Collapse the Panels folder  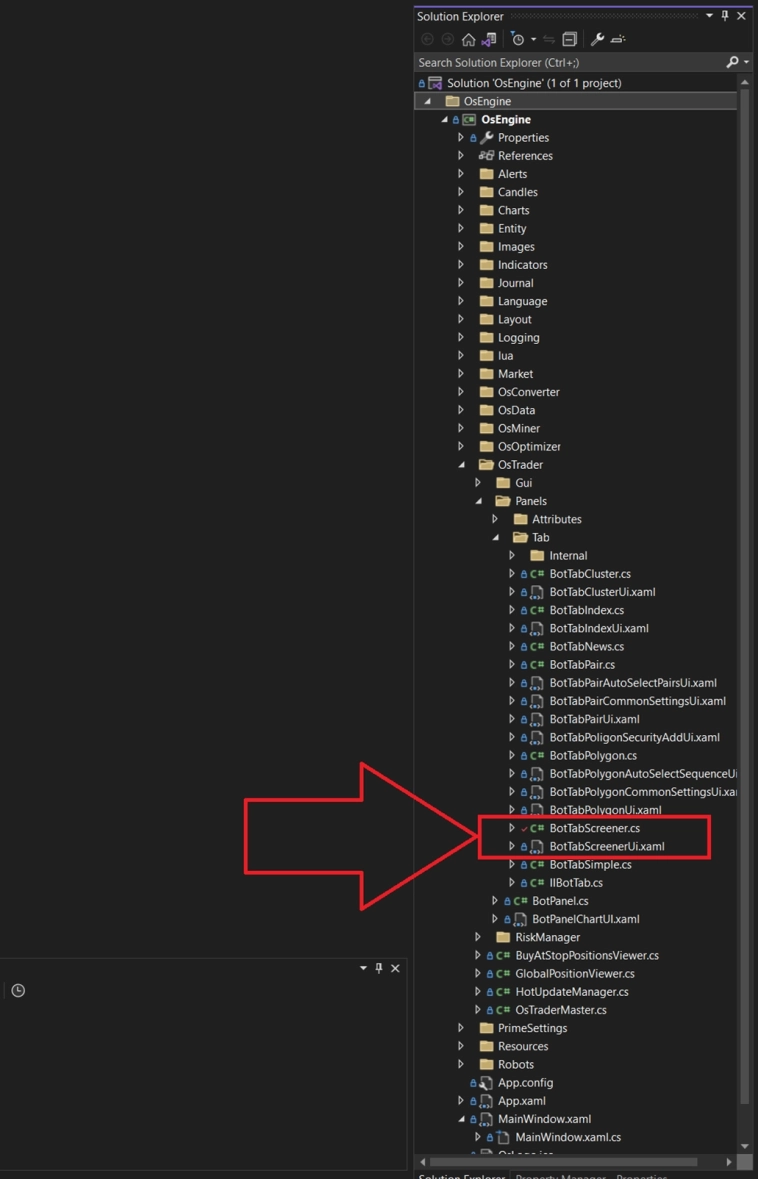point(478,501)
